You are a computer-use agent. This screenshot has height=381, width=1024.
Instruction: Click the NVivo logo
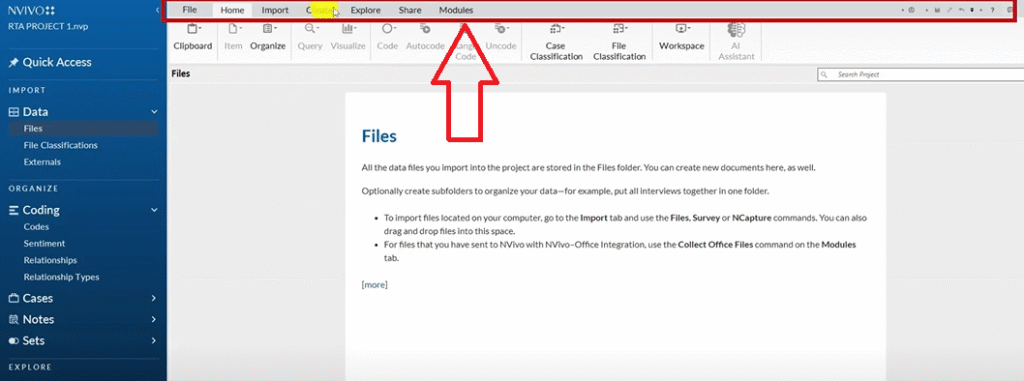click(x=31, y=10)
